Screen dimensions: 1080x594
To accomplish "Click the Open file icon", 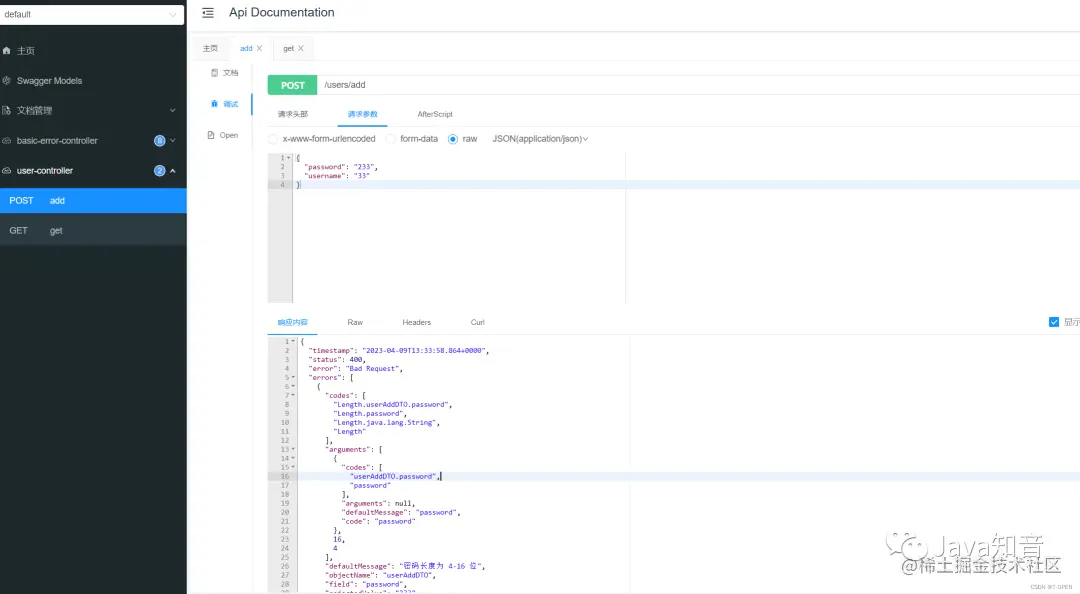I will coord(211,135).
